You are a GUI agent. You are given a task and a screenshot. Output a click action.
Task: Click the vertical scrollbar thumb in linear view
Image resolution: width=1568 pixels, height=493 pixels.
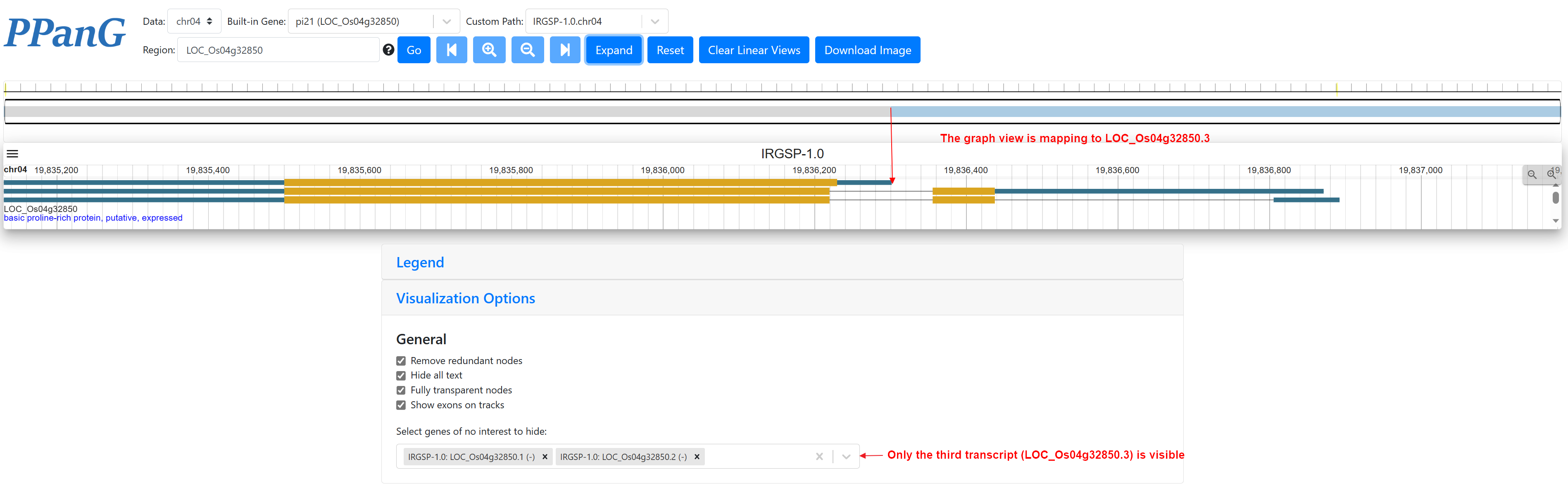[x=1556, y=197]
